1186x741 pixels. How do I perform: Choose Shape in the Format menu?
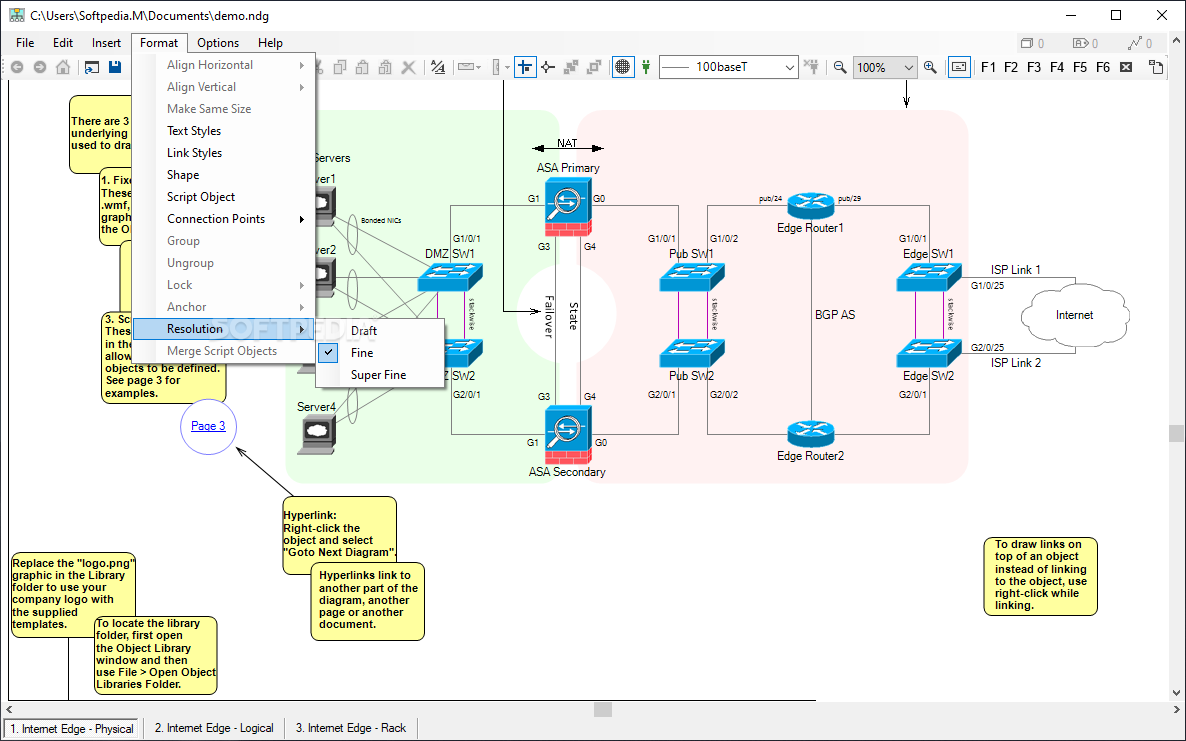(224, 175)
